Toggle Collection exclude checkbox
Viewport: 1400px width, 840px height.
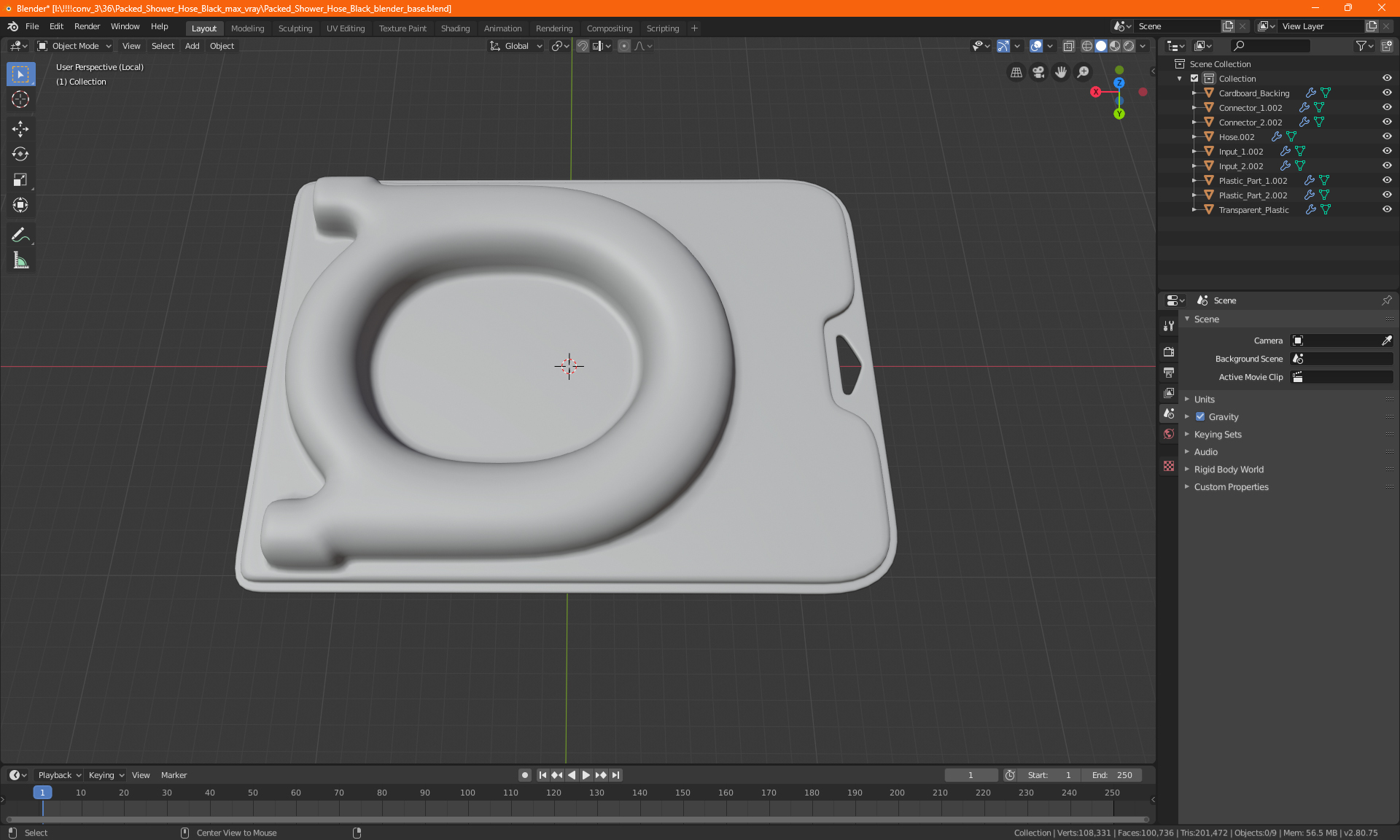click(x=1194, y=79)
